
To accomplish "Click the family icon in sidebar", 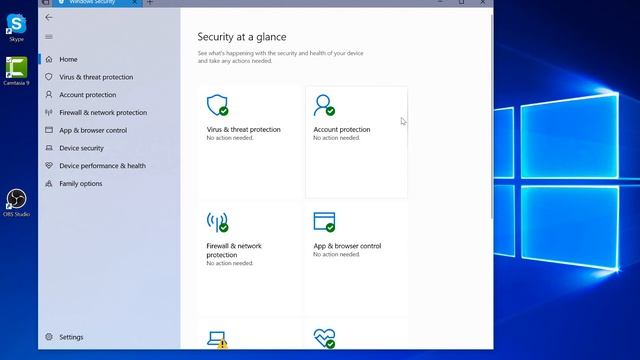I will tap(49, 184).
